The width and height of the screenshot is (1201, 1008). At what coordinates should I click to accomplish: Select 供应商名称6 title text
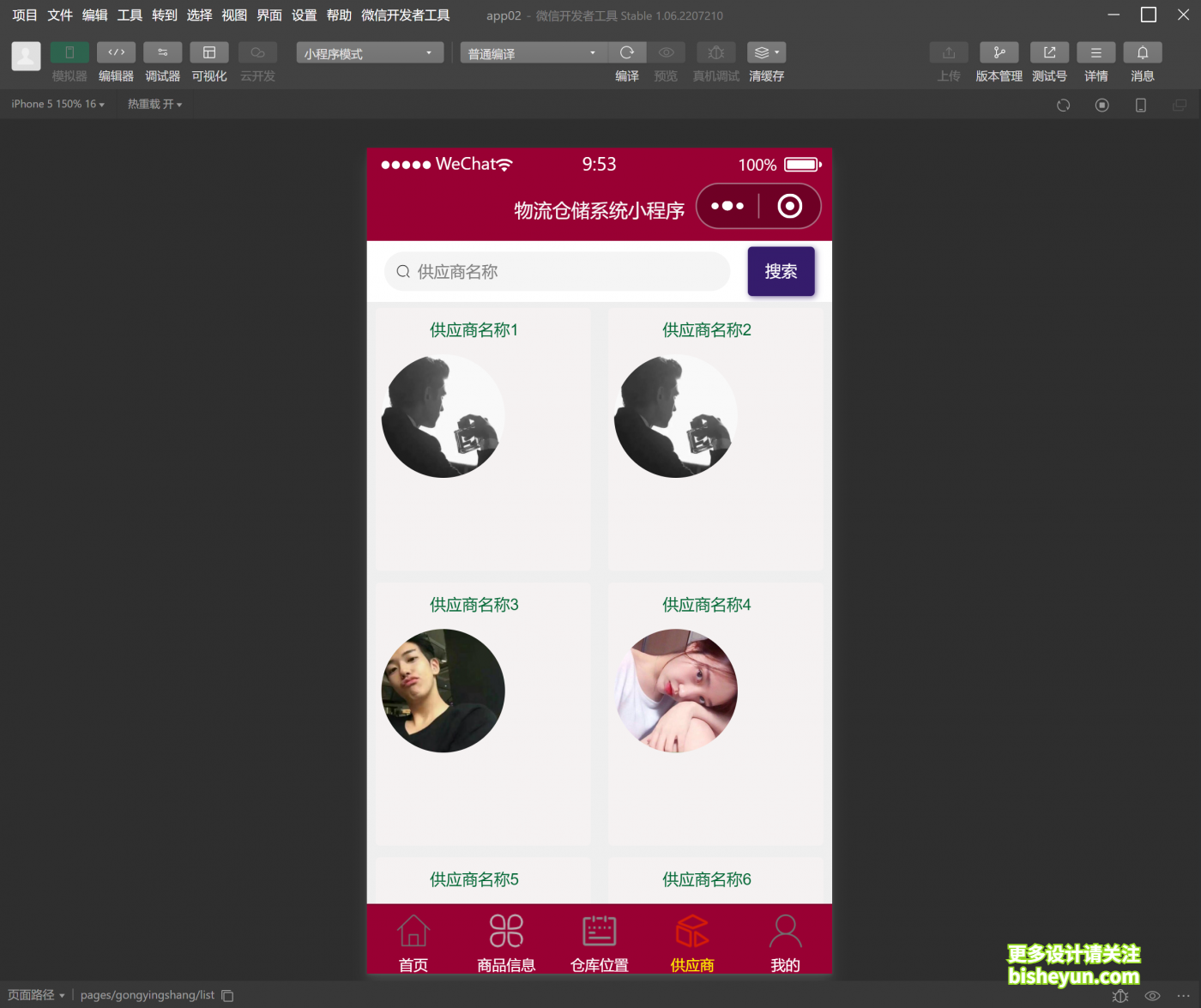pyautogui.click(x=707, y=879)
